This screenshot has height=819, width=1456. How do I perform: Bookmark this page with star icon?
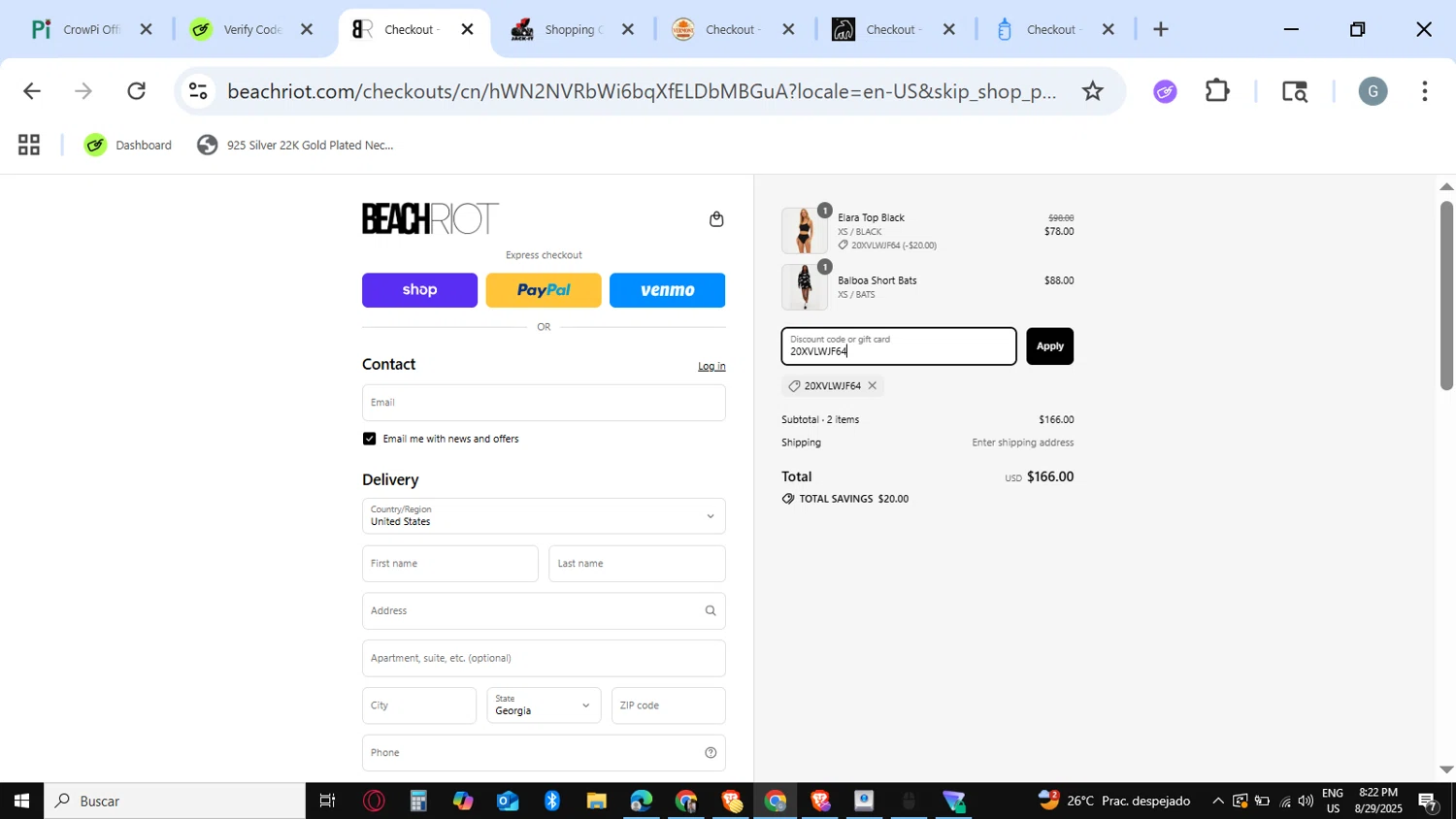tap(1093, 91)
